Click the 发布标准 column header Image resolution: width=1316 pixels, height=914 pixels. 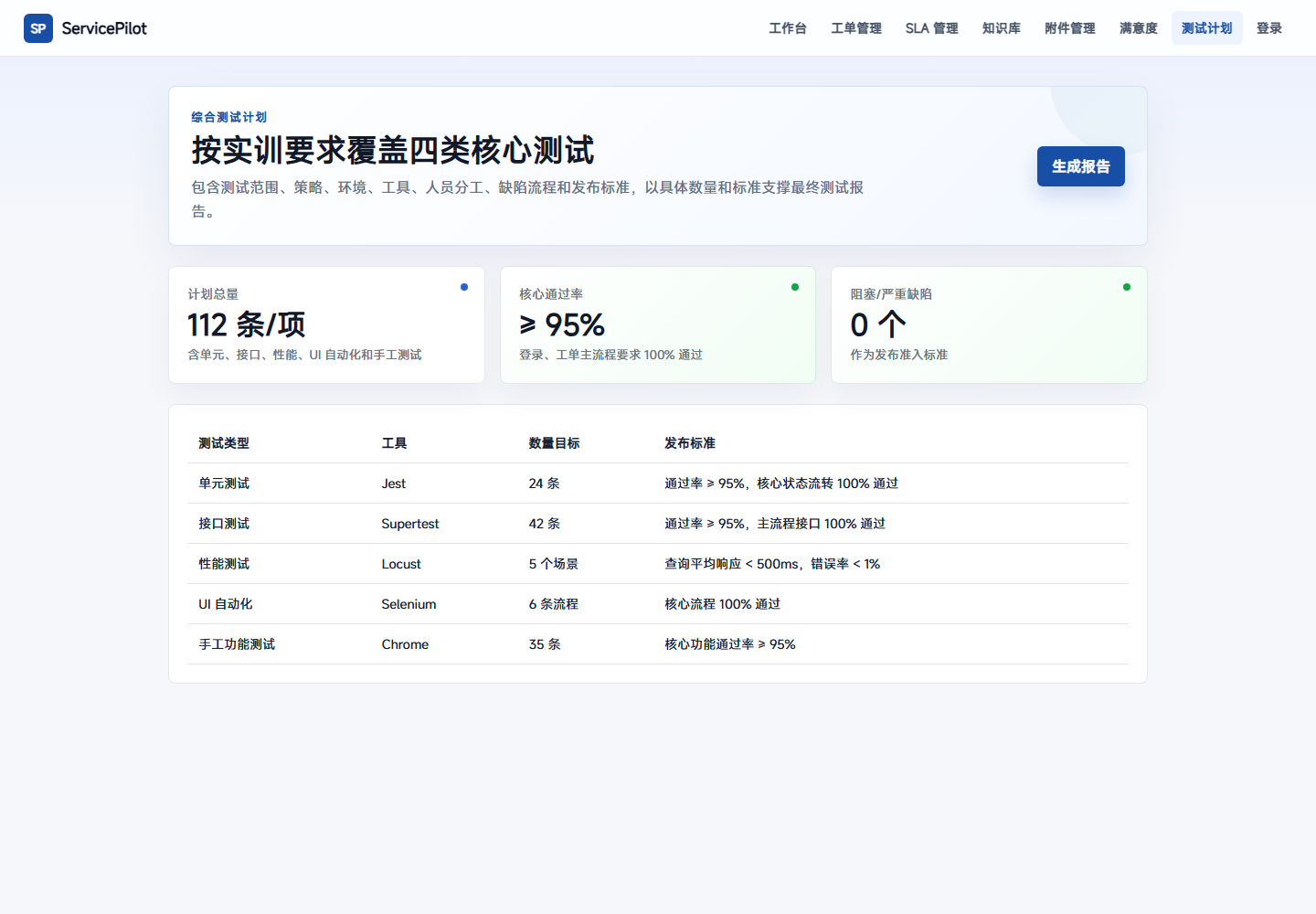[690, 443]
